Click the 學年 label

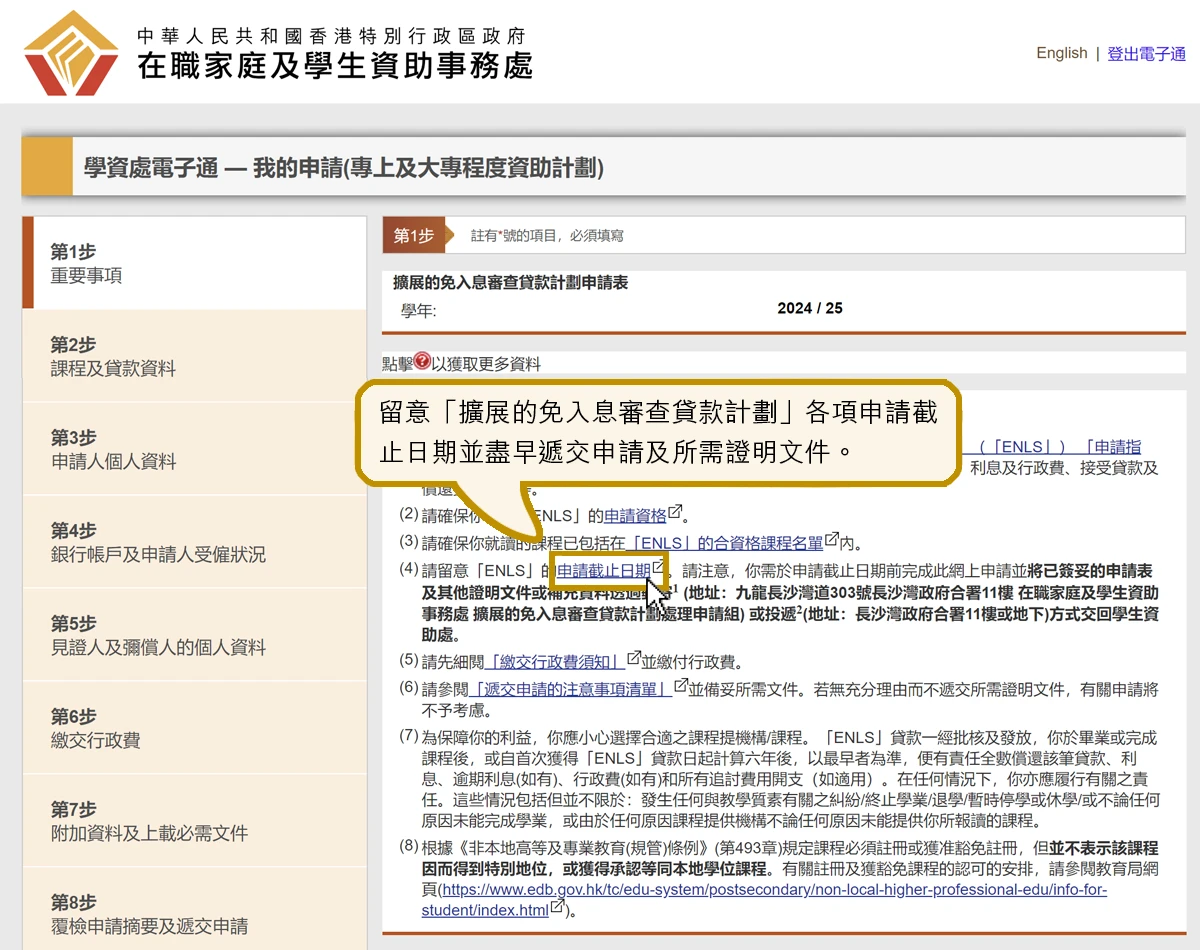[419, 311]
